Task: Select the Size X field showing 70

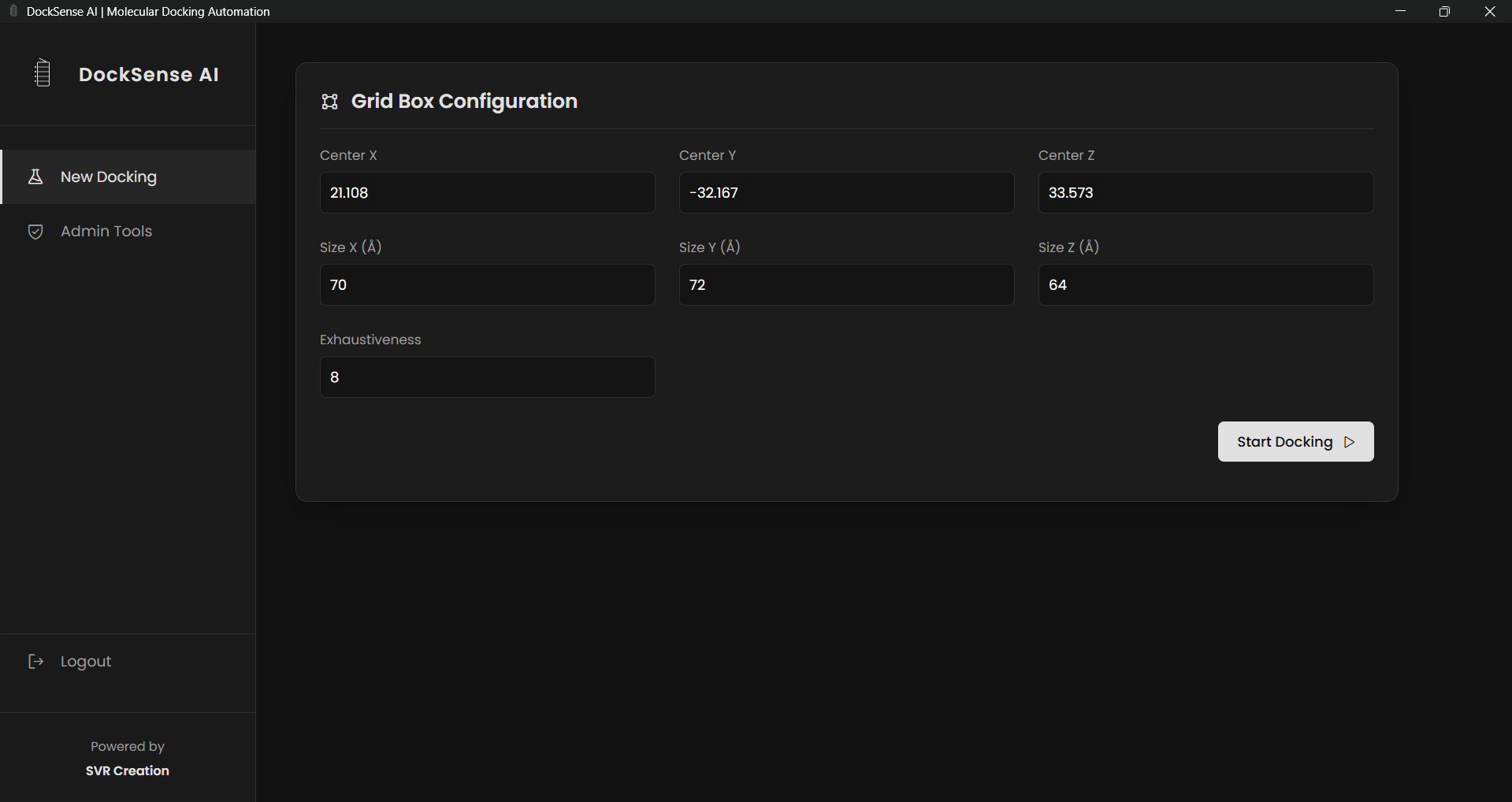Action: click(x=487, y=284)
